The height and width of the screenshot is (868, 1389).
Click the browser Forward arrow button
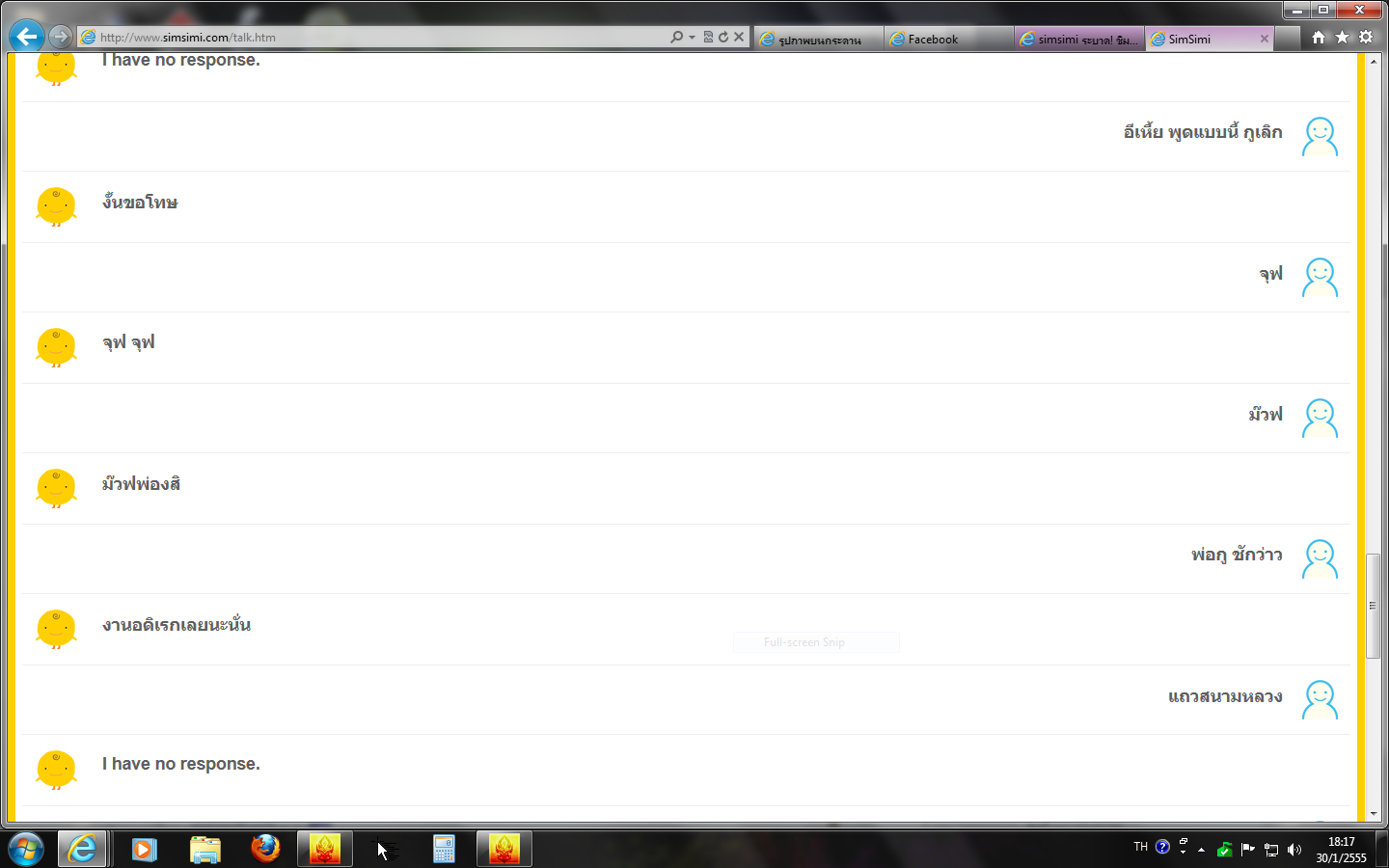[x=60, y=37]
